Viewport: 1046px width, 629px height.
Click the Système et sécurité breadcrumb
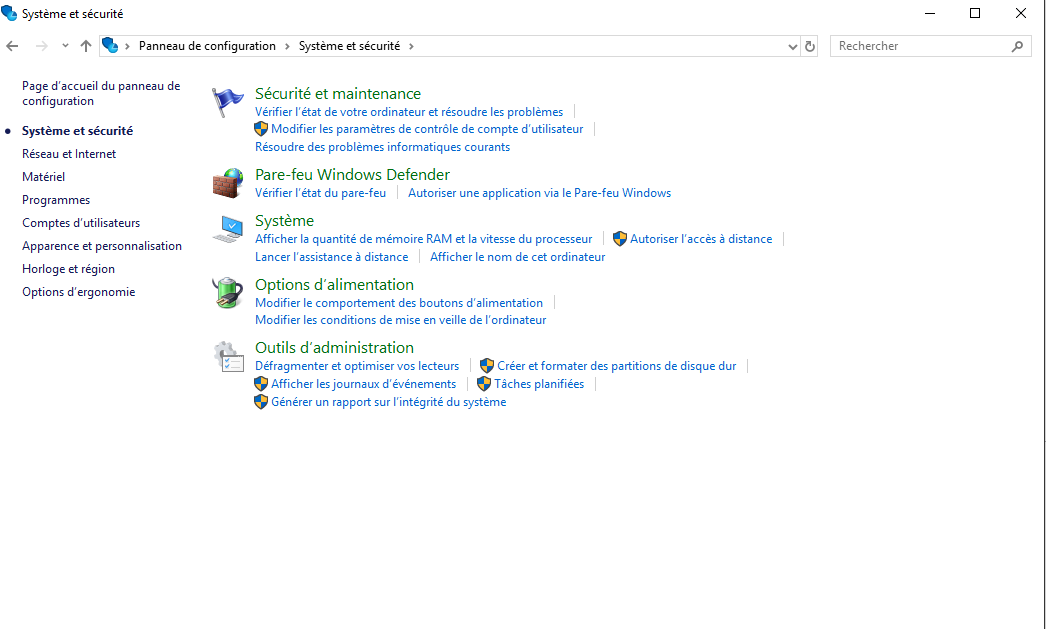(350, 46)
